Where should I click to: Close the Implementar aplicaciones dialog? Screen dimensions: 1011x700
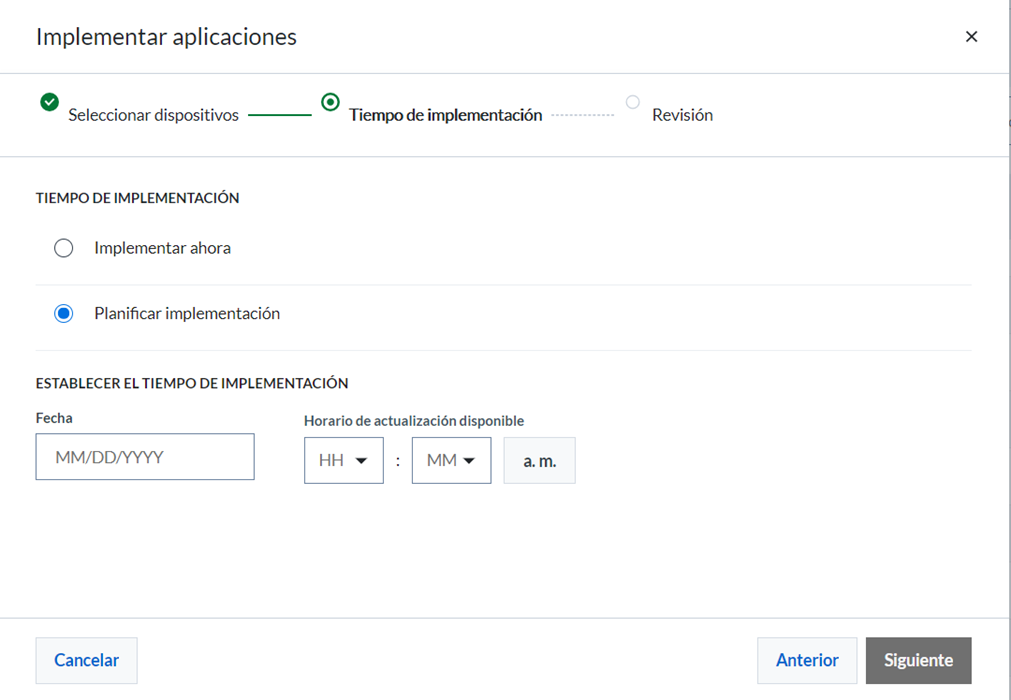[971, 37]
